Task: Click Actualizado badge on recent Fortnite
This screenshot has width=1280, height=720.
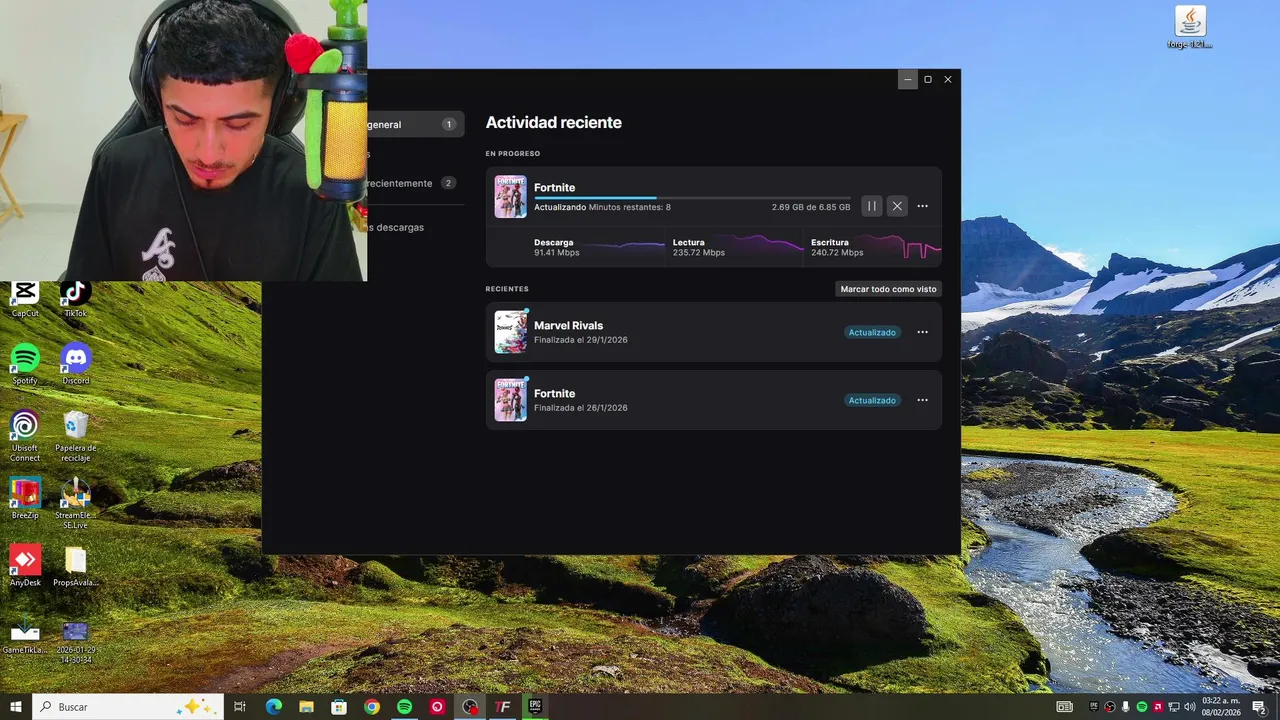Action: tap(872, 400)
